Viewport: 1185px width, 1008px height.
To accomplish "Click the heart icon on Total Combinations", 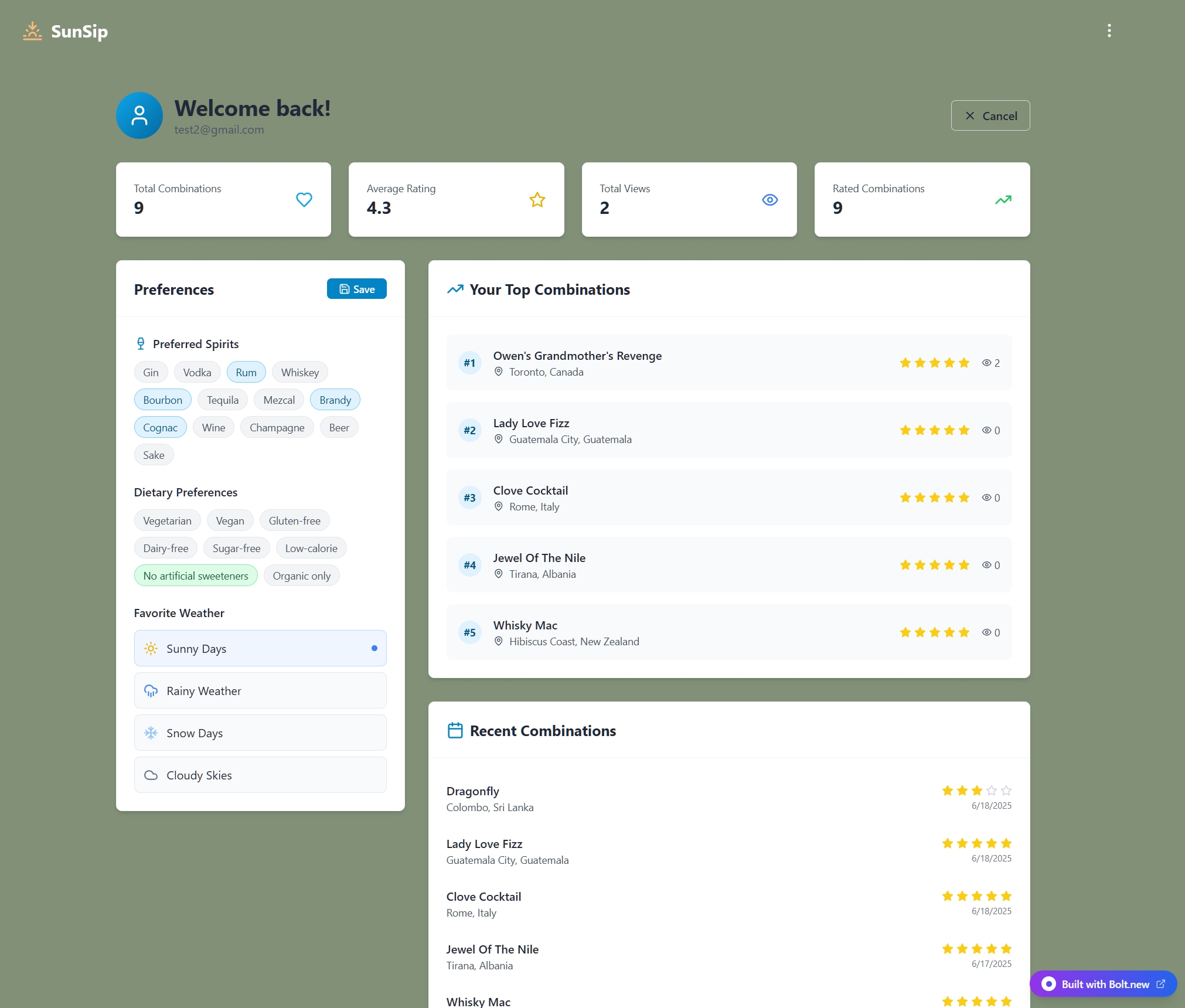I will (304, 200).
